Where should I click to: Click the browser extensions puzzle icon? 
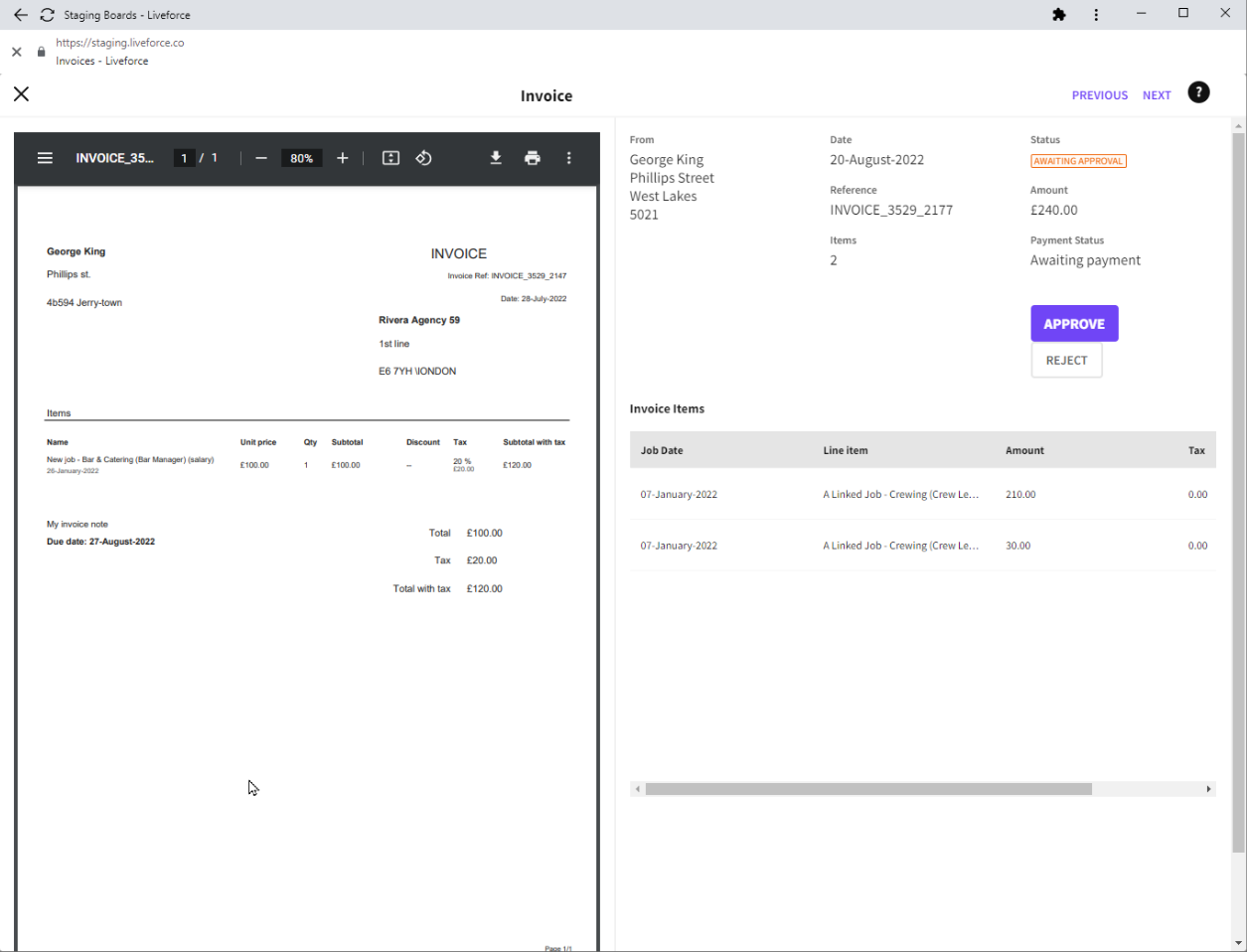click(x=1058, y=14)
